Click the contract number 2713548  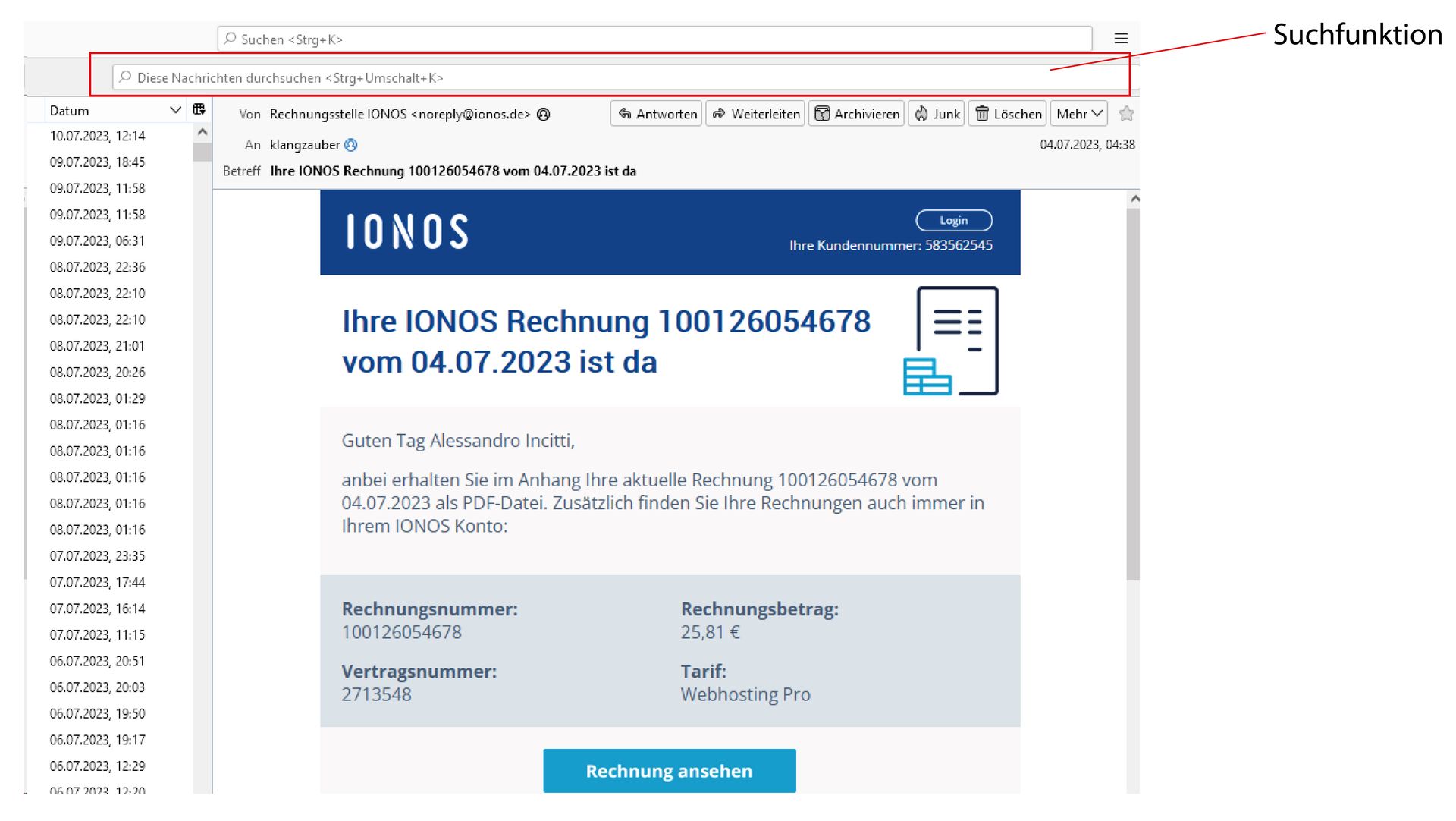click(x=377, y=694)
